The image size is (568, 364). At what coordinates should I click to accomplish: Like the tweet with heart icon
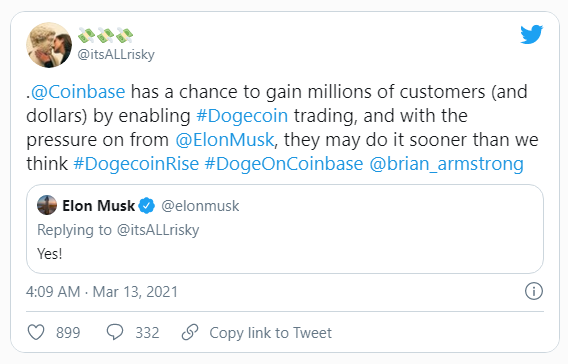coord(36,332)
